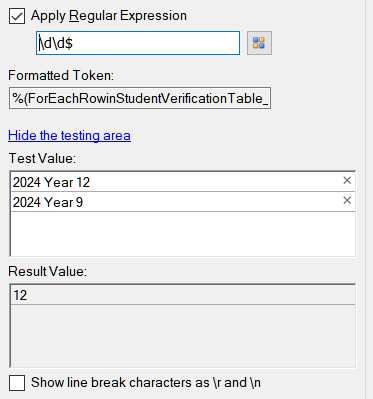Click the empty area of the Result Value box

(183, 336)
